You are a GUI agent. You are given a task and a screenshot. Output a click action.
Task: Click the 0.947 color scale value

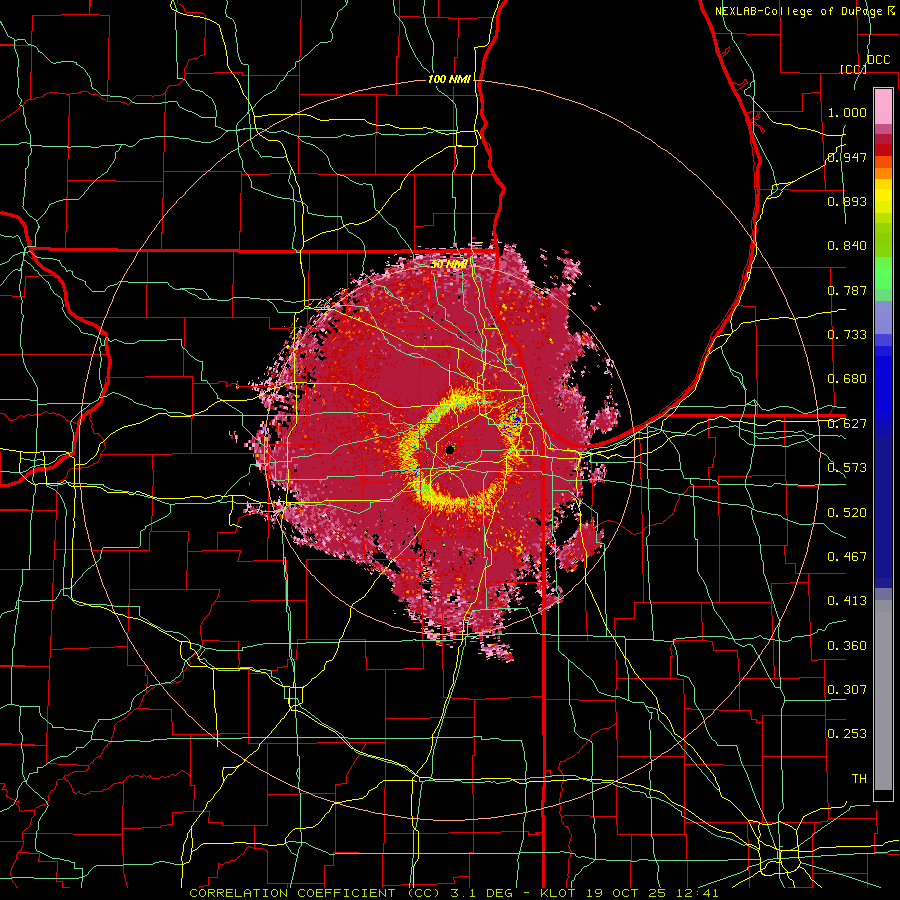tap(847, 157)
